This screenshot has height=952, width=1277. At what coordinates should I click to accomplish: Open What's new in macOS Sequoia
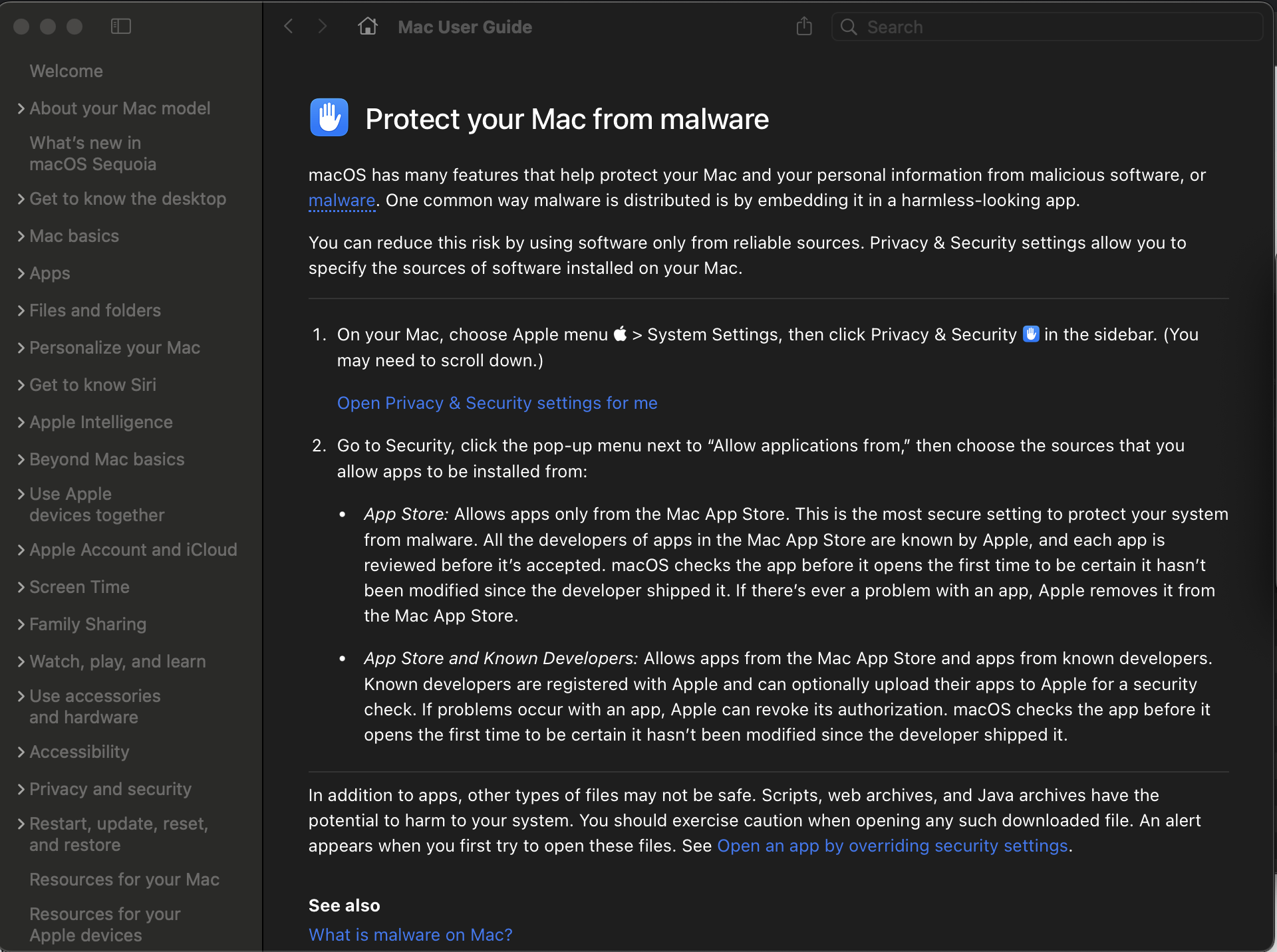pos(92,154)
